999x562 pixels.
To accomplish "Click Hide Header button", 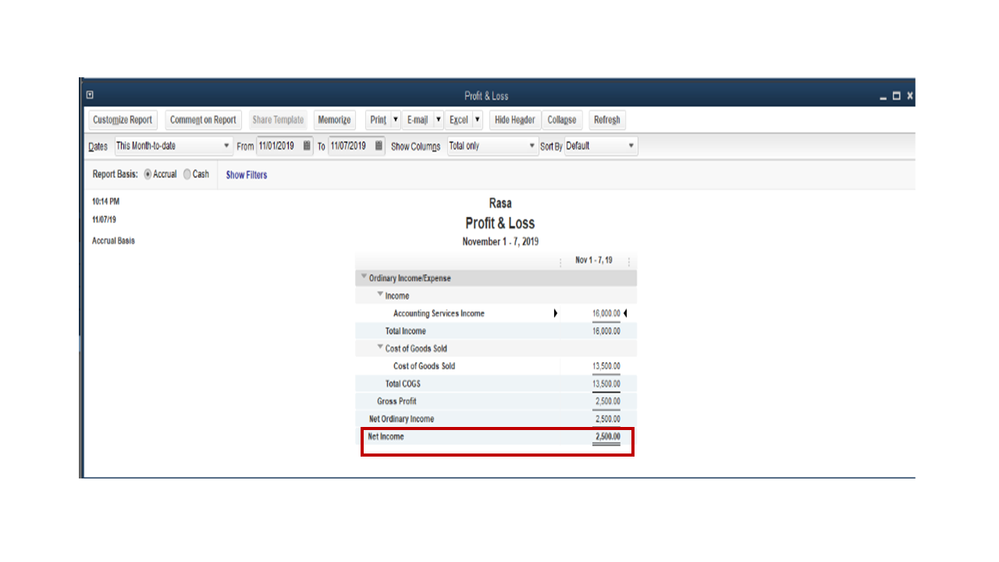I will point(515,120).
